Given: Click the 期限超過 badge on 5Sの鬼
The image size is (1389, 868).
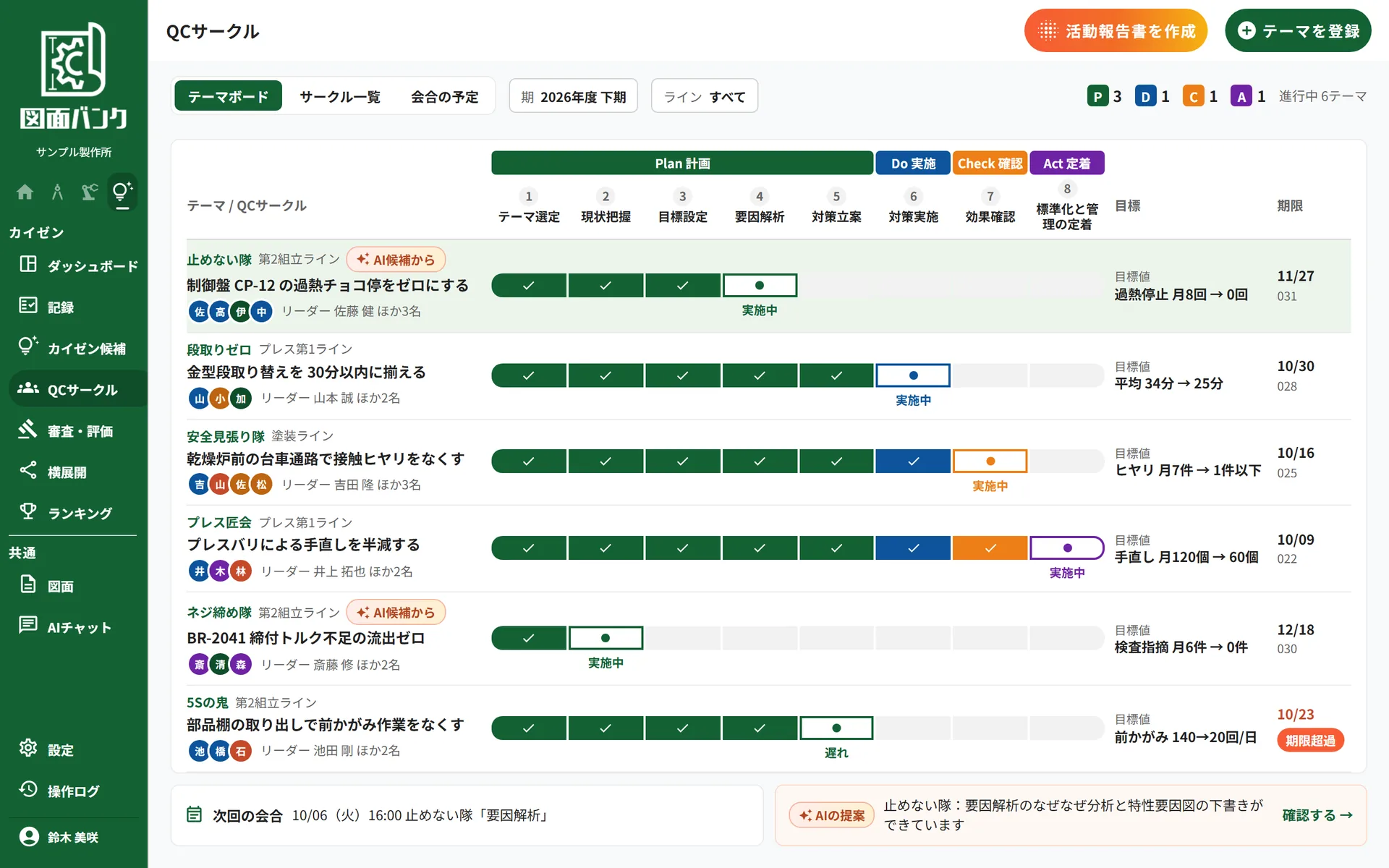Looking at the screenshot, I should 1310,740.
